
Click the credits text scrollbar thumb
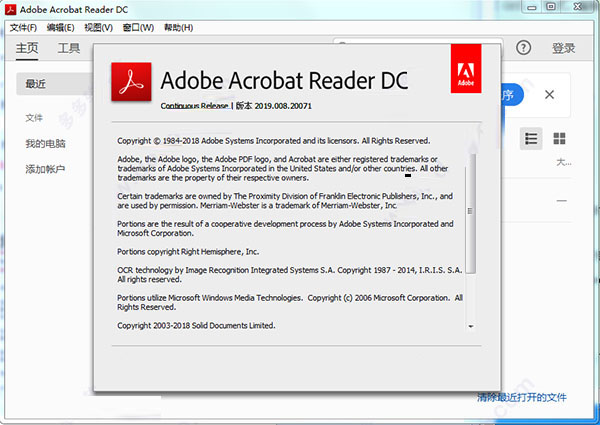(x=471, y=213)
